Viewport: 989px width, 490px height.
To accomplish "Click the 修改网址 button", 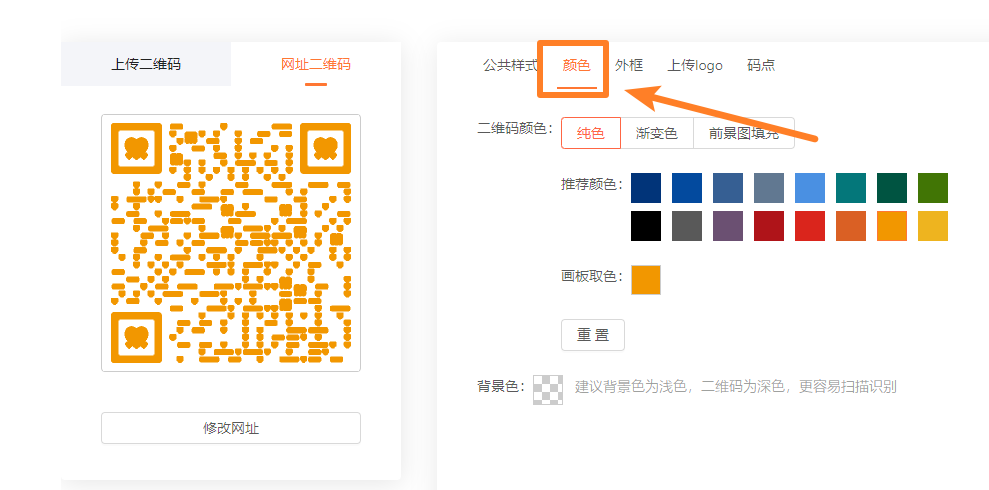I will (231, 428).
